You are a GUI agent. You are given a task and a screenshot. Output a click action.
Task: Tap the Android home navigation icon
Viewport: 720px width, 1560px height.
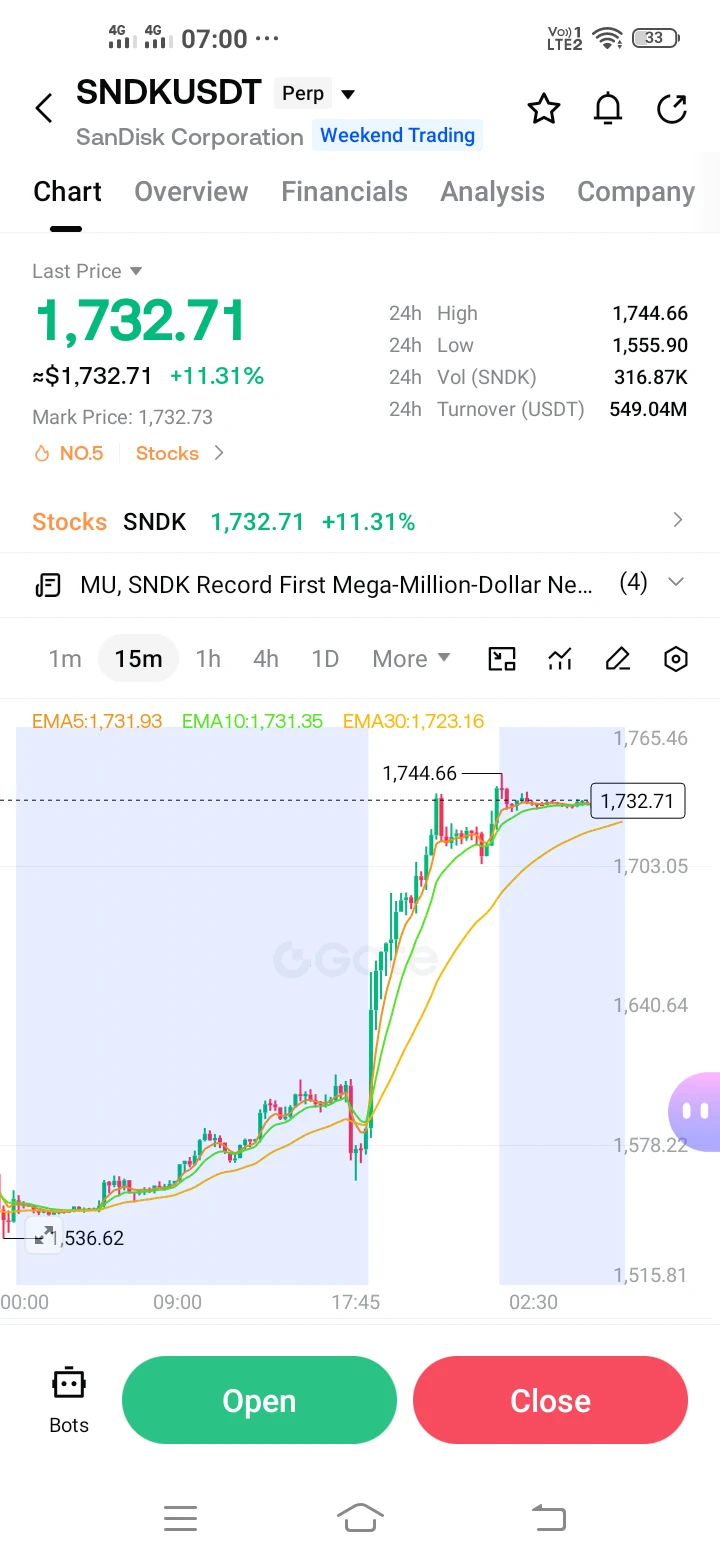(x=360, y=1519)
